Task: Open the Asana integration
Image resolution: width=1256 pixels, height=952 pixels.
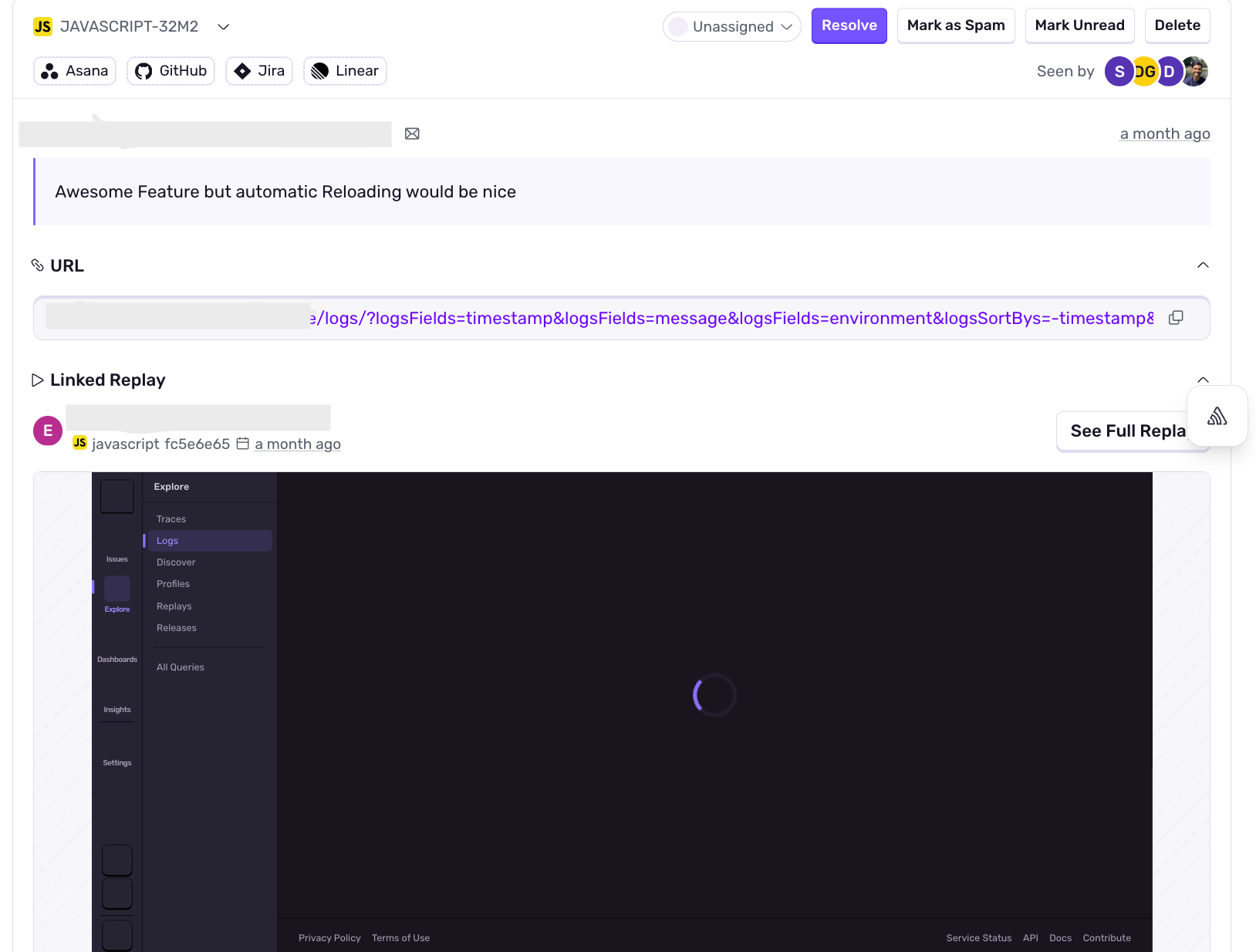Action: coord(74,71)
